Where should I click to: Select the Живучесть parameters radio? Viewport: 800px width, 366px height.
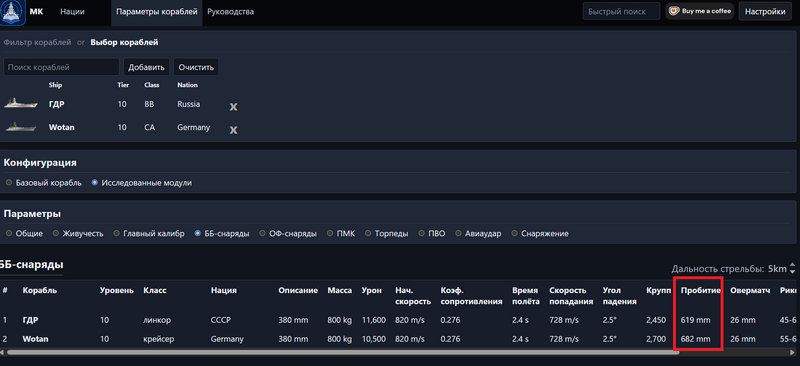click(x=78, y=233)
